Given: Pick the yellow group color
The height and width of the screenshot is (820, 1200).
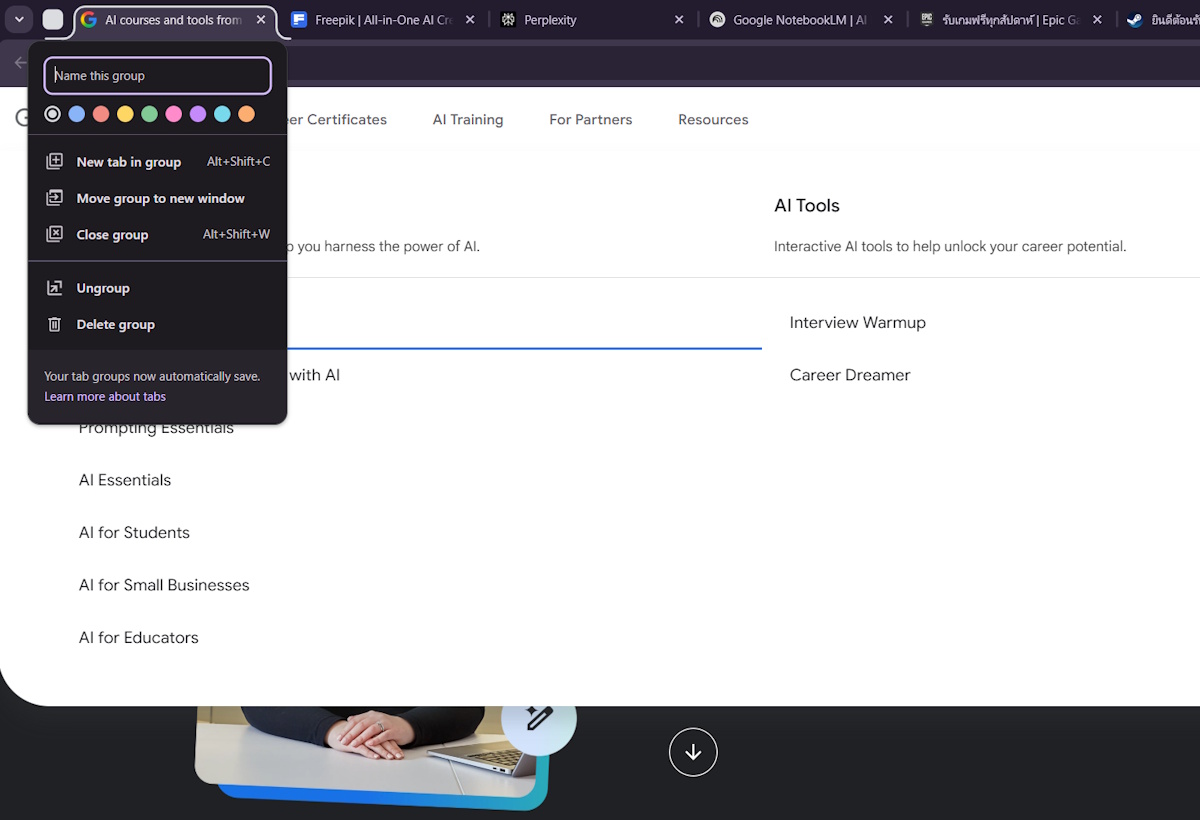Looking at the screenshot, I should 125,114.
